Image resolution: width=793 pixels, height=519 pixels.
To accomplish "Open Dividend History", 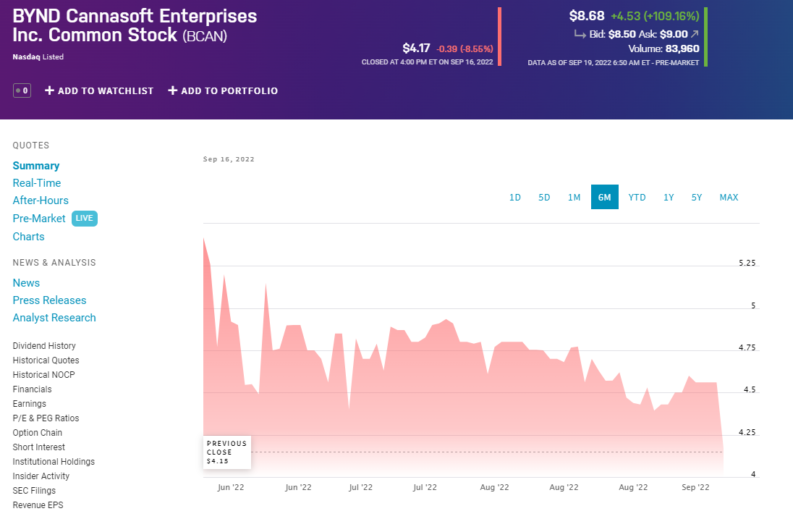I will point(44,346).
